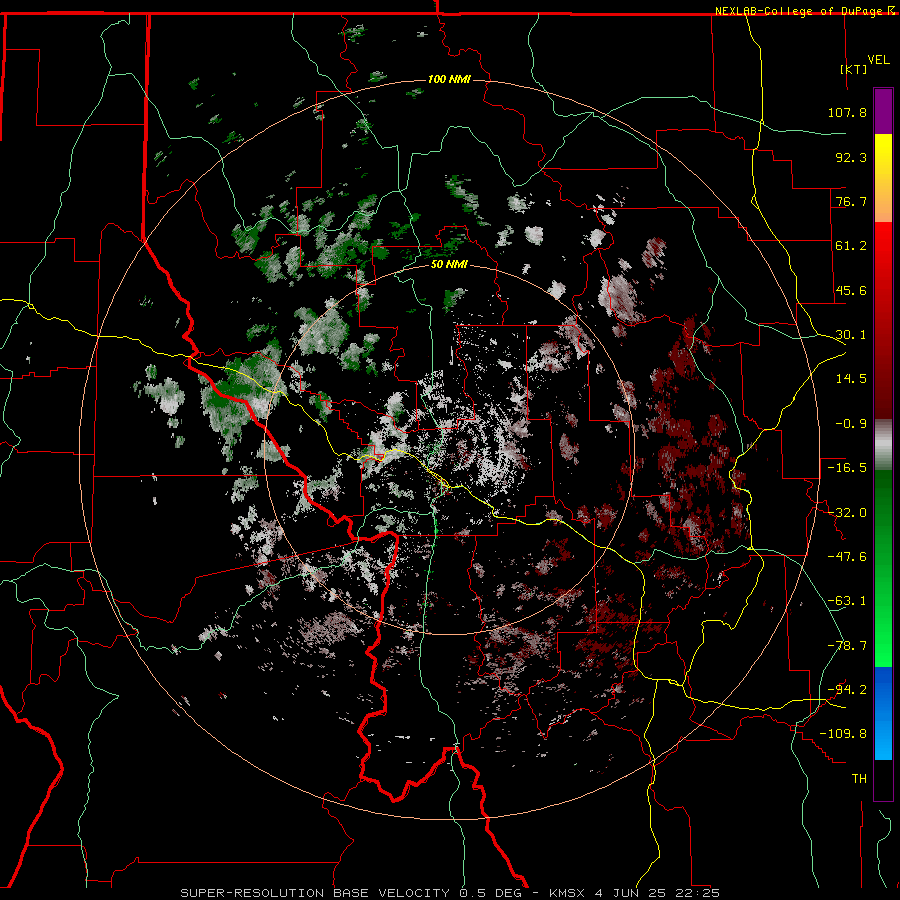Click the -32.0 velocity scale value

click(847, 513)
